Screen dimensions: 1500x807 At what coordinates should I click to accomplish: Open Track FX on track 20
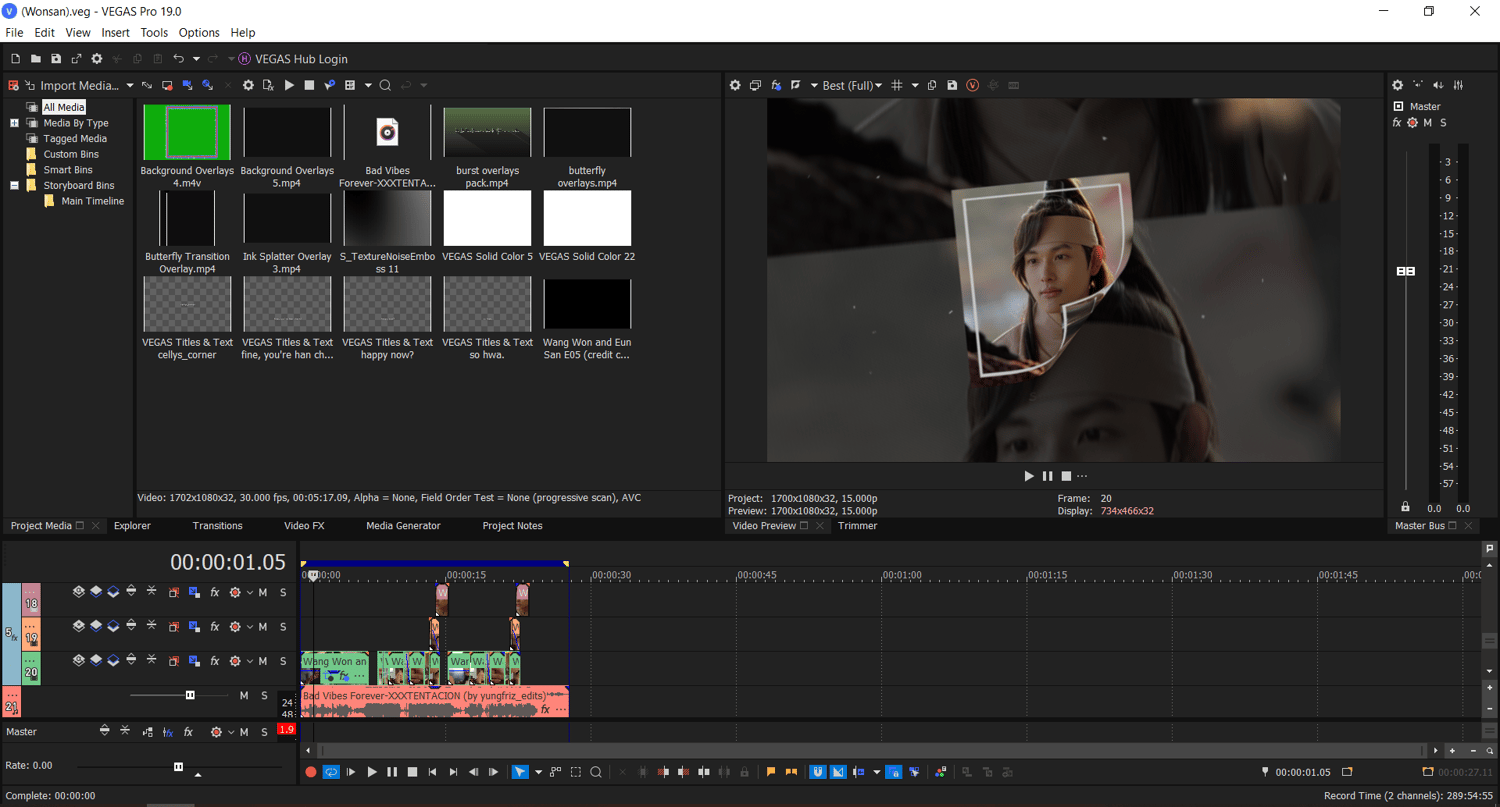[214, 661]
